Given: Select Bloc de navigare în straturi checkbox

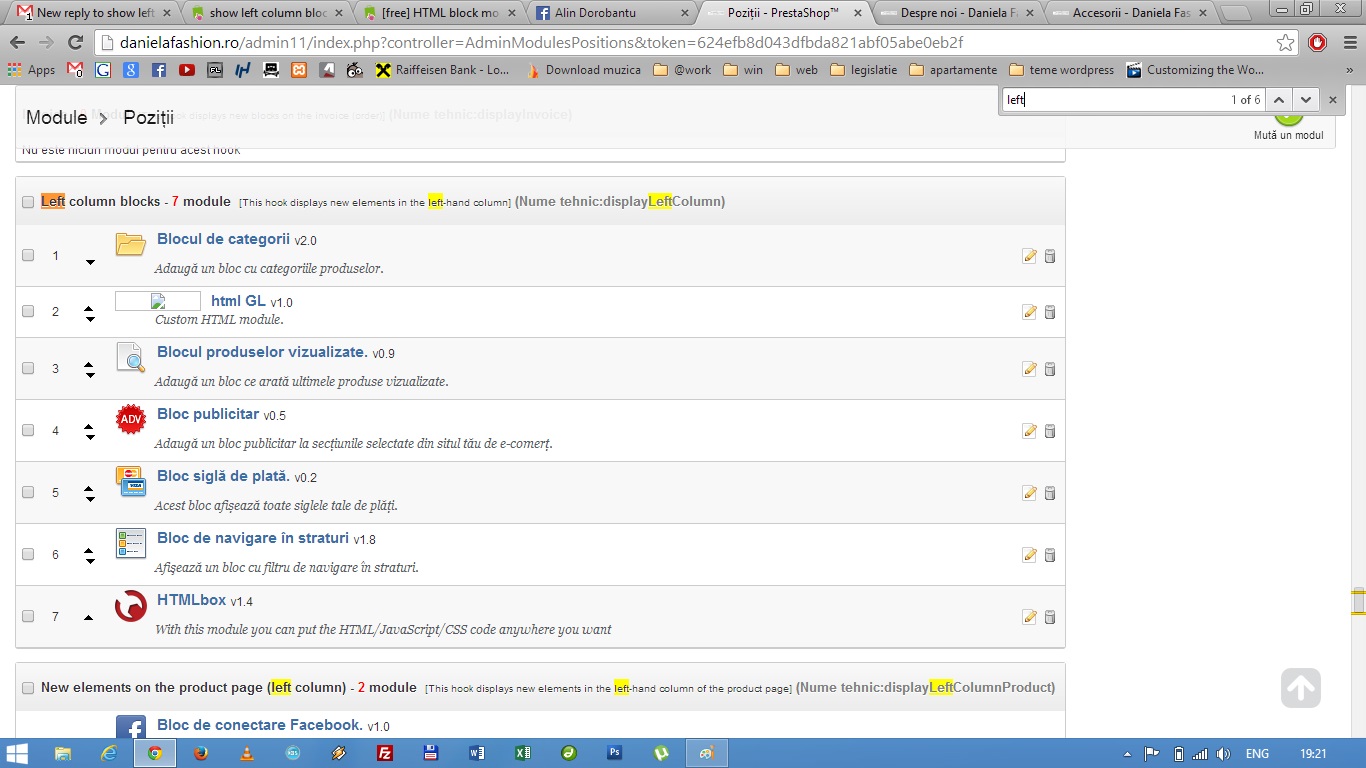Looking at the screenshot, I should (x=28, y=554).
